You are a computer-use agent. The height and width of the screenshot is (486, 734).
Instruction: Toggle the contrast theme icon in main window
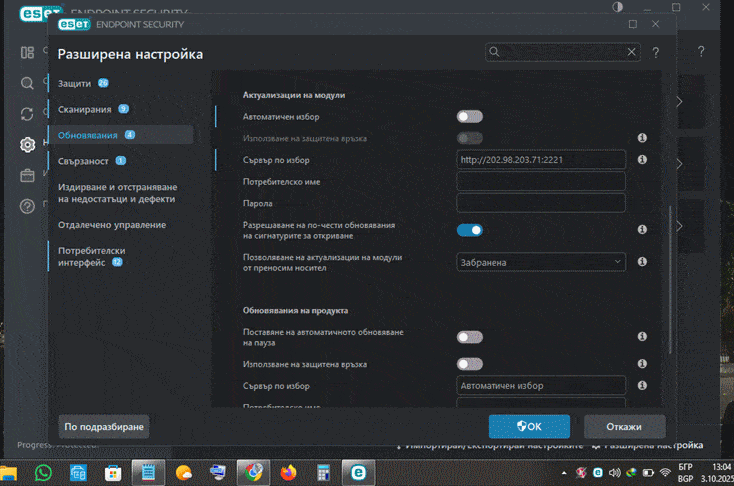(x=617, y=7)
